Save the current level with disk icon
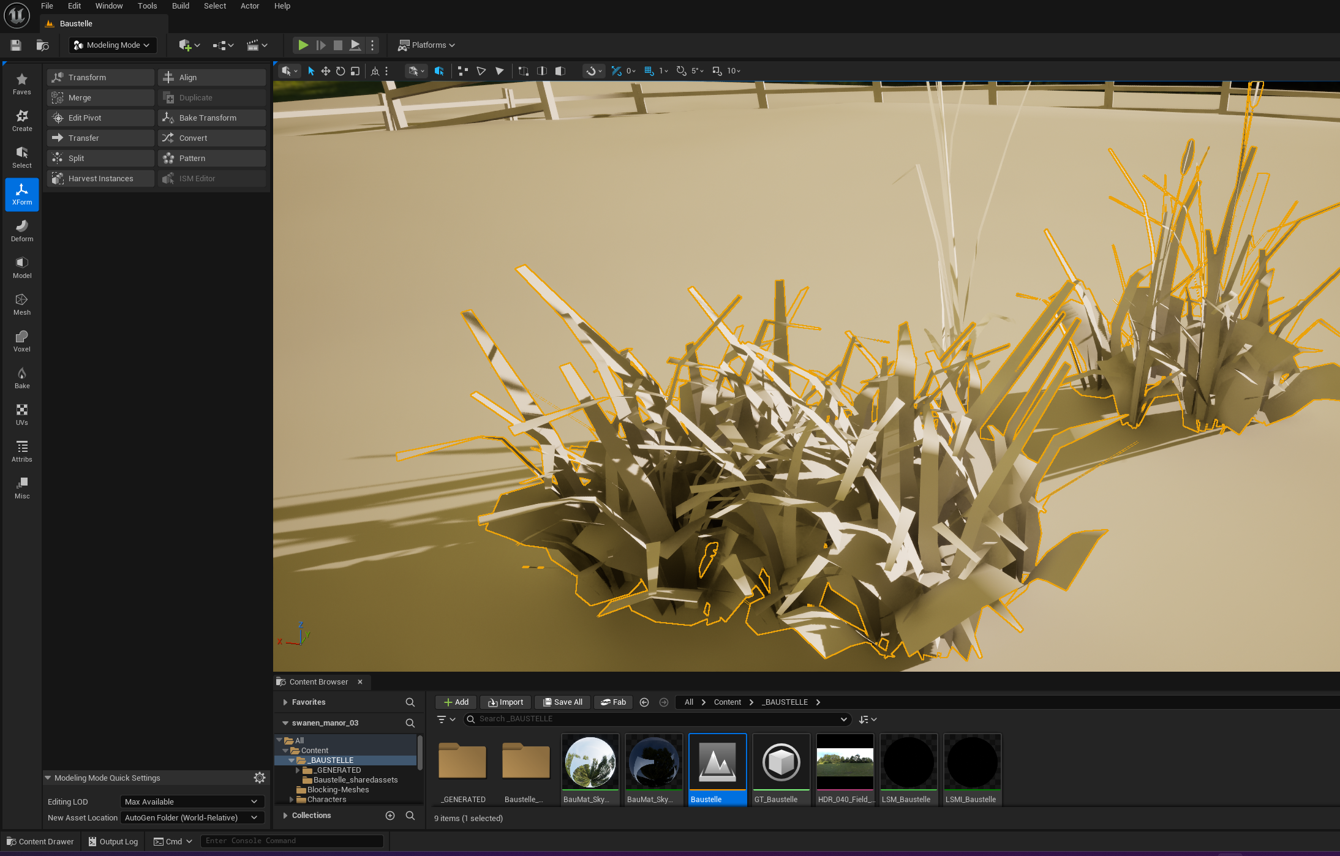The width and height of the screenshot is (1340, 856). coord(16,45)
